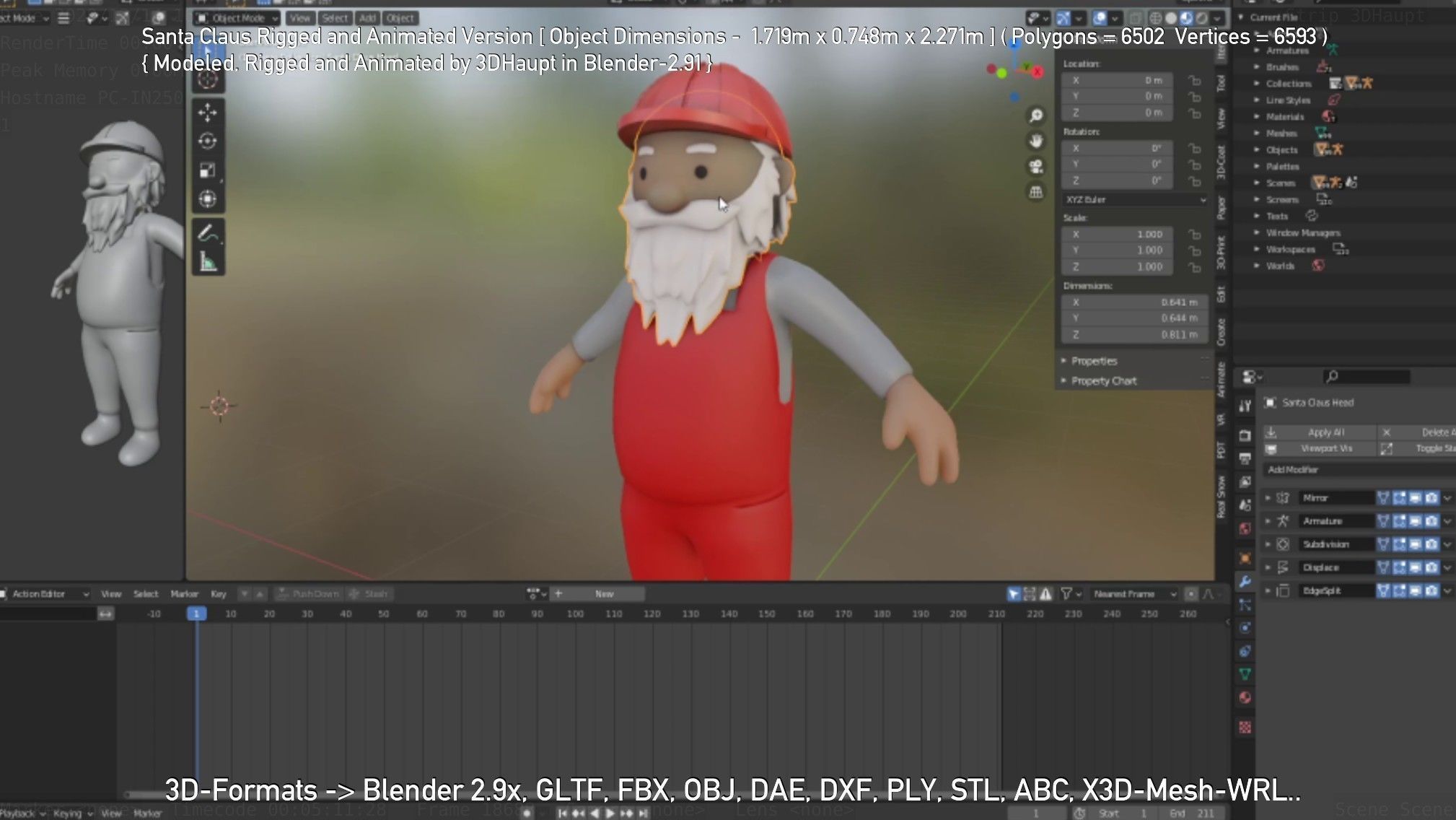Select the Scale tool in viewport toolbar

tap(208, 170)
